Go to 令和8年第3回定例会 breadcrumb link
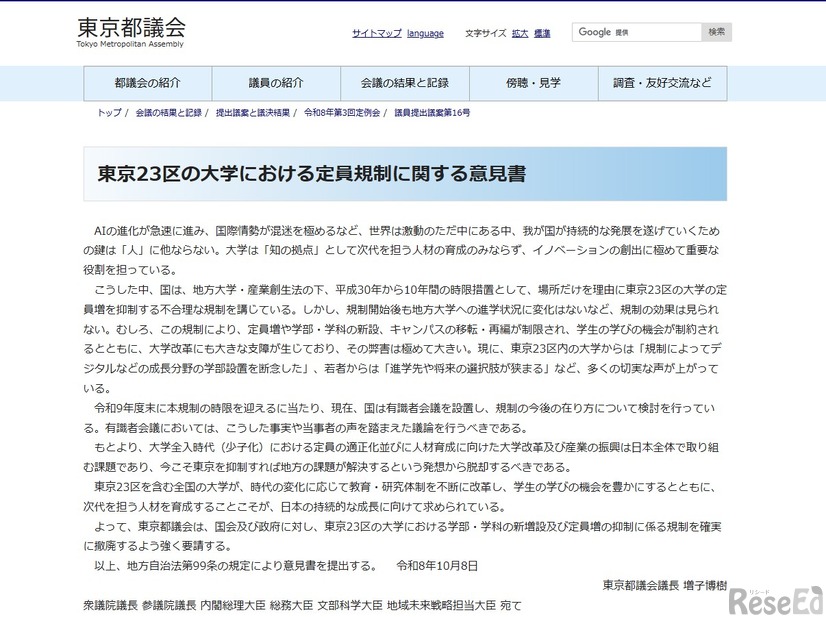 click(x=342, y=113)
